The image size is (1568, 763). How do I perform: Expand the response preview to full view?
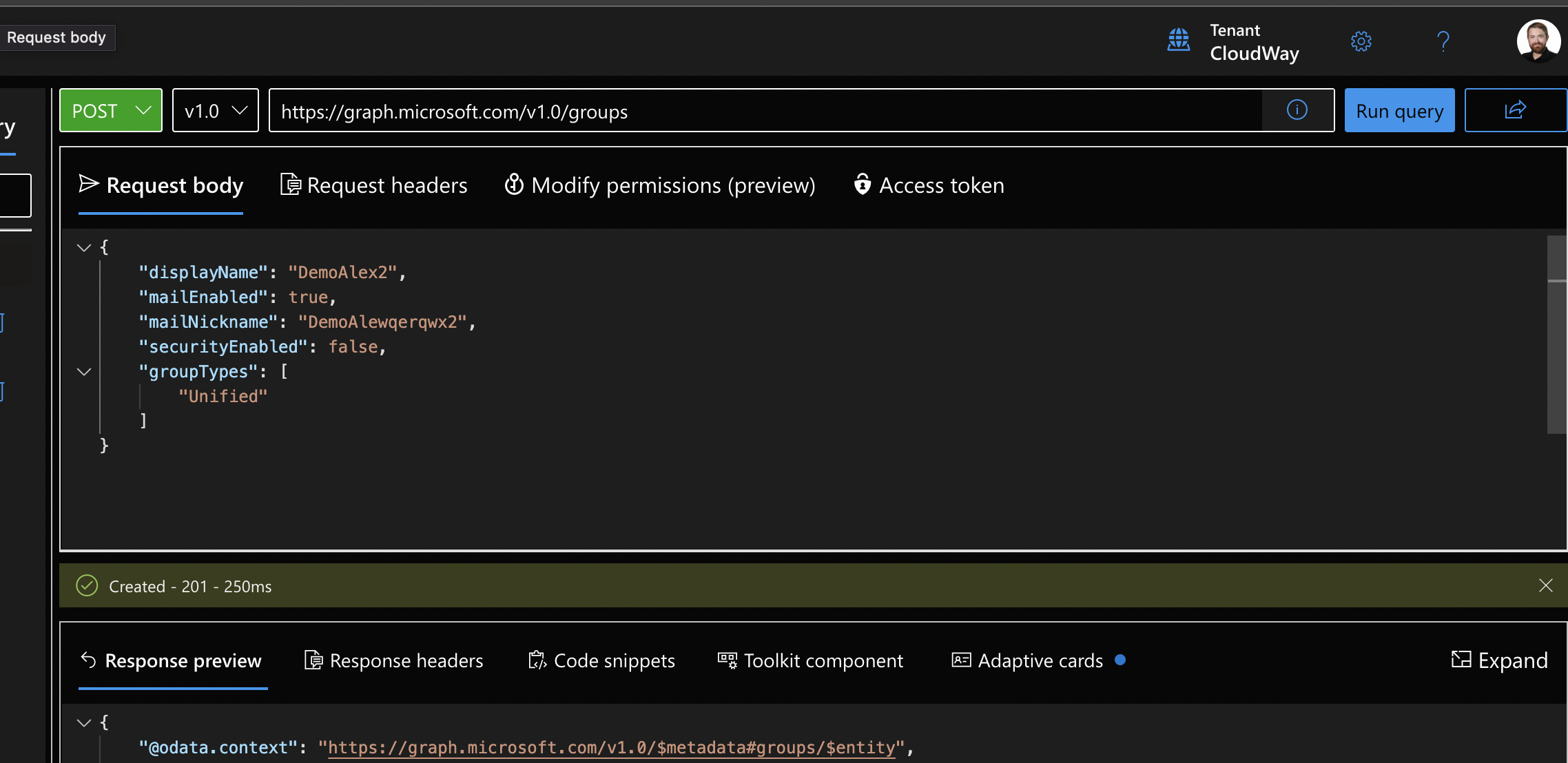click(x=1499, y=660)
